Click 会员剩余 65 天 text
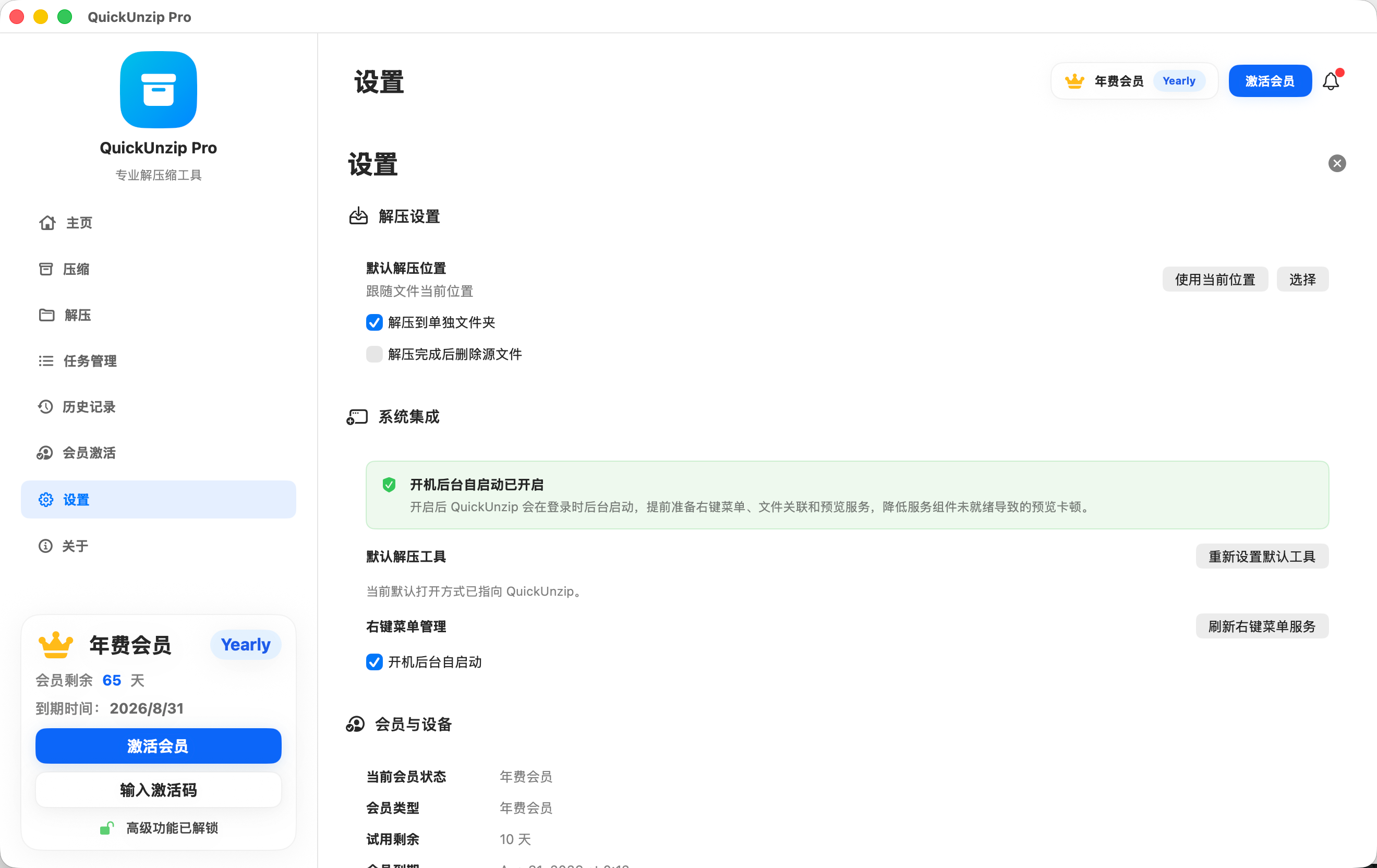The image size is (1377, 868). 90,680
